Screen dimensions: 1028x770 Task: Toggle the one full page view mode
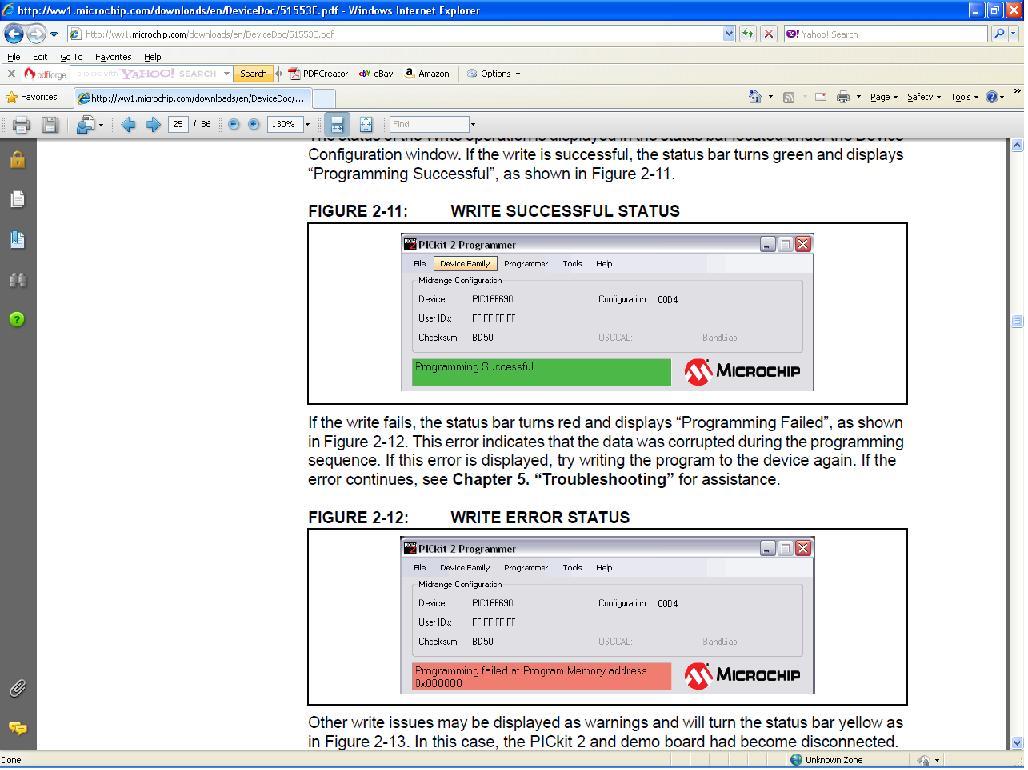[x=366, y=124]
